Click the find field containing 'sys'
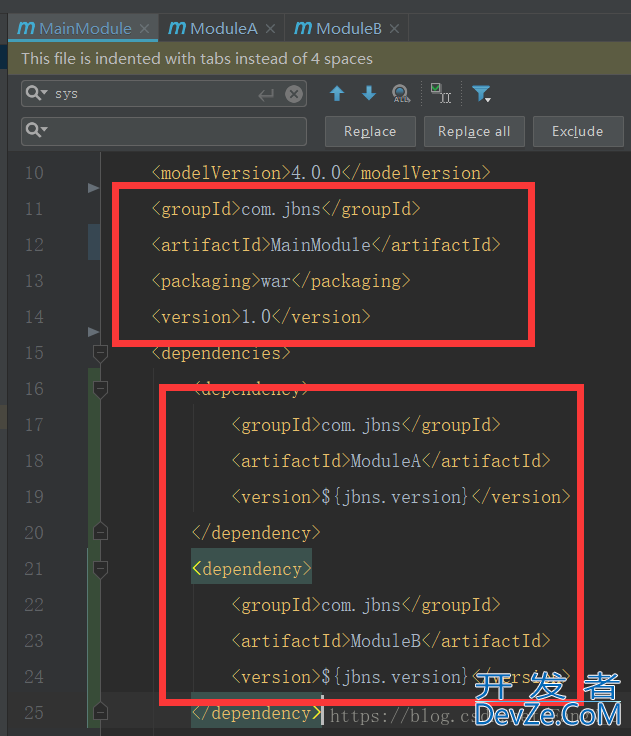The height and width of the screenshot is (736, 631). coord(164,93)
